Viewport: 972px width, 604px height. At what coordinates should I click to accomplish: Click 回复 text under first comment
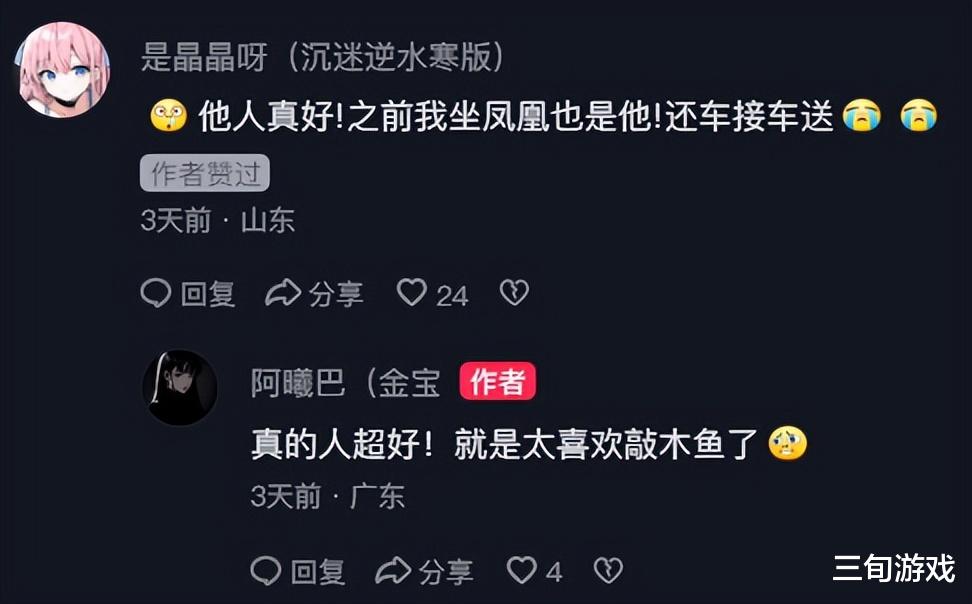point(208,294)
